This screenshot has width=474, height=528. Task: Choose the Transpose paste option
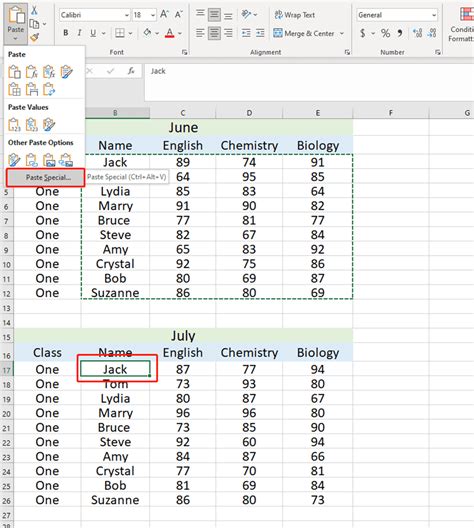[49, 89]
